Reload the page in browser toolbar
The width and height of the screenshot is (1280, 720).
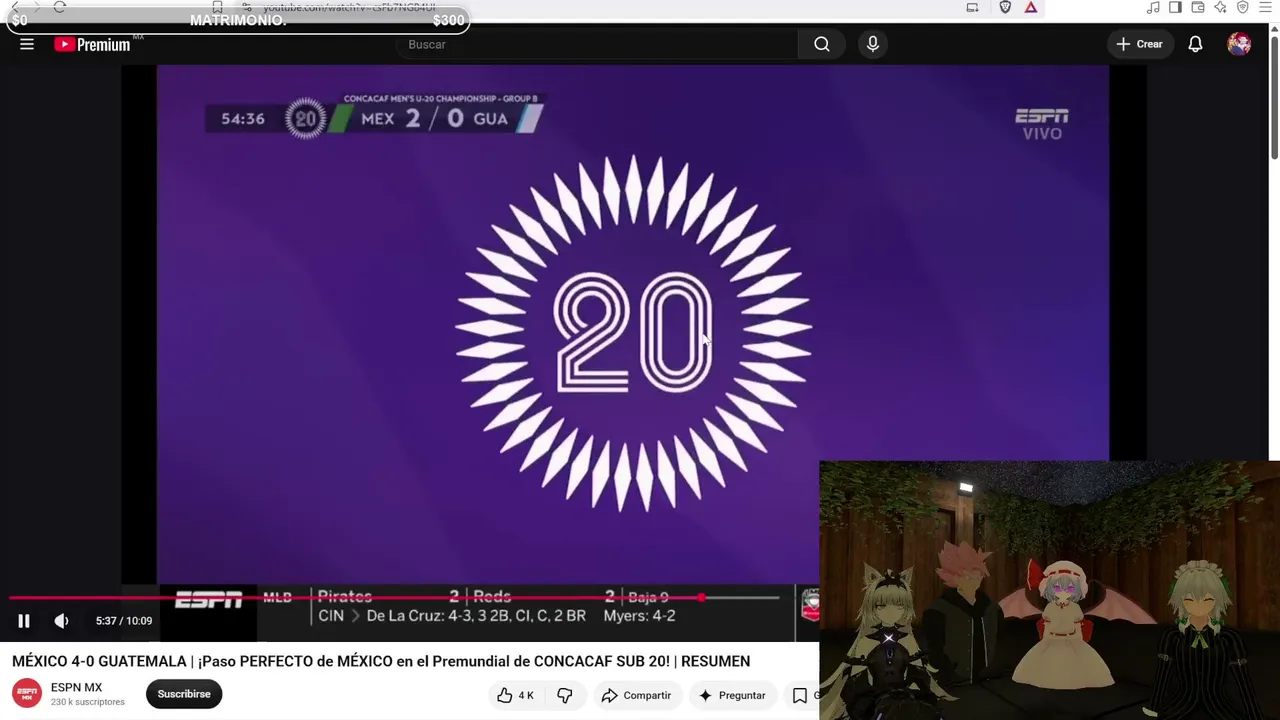[x=60, y=7]
